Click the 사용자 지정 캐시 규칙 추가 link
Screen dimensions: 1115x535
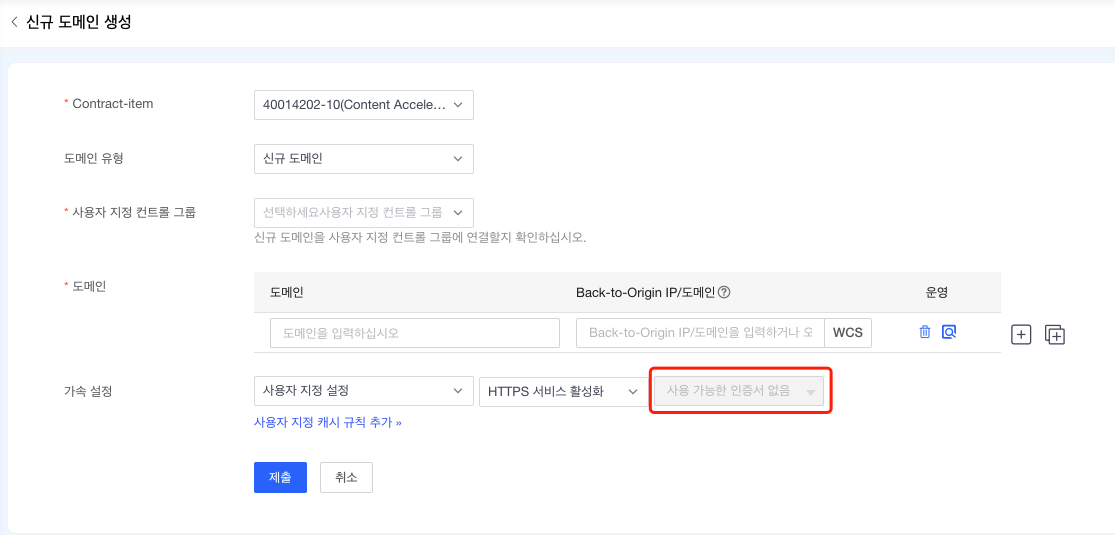coord(328,423)
